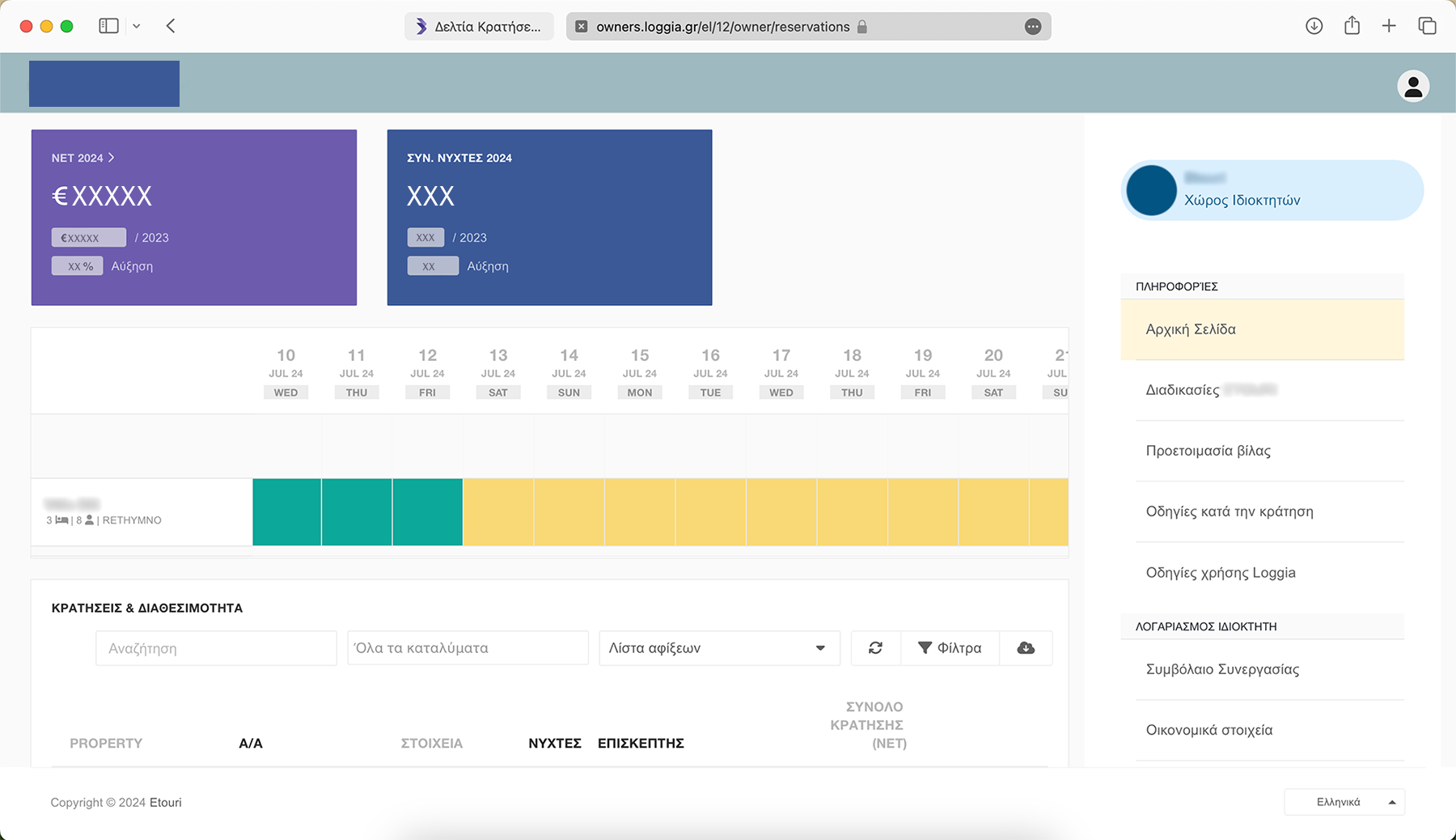Open page options ellipsis in address bar
Screen dimensions: 1456x840
tap(1033, 27)
